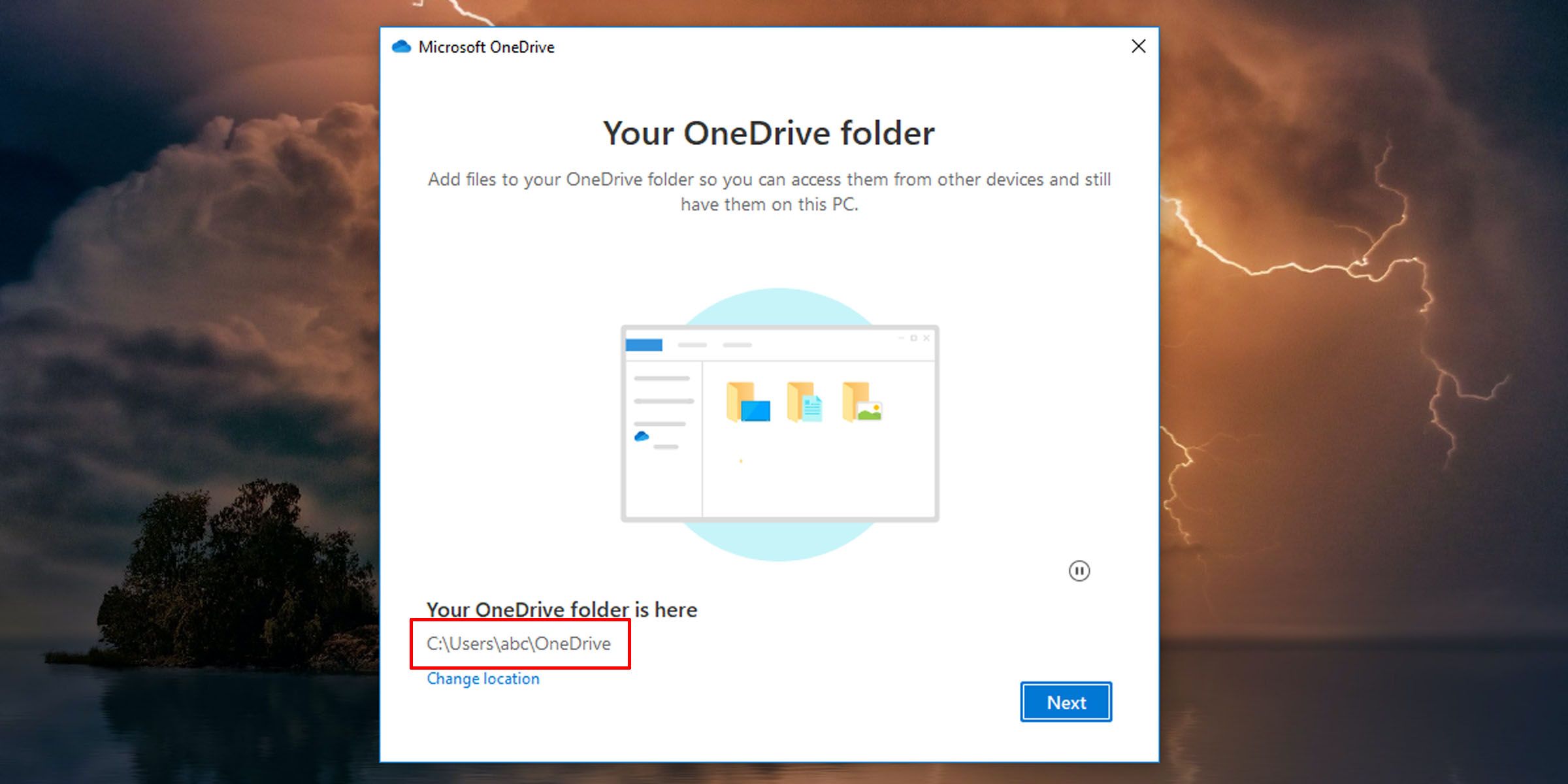Pause the OneDrive setup animation
Screen dimensions: 1568x784
tap(1081, 570)
